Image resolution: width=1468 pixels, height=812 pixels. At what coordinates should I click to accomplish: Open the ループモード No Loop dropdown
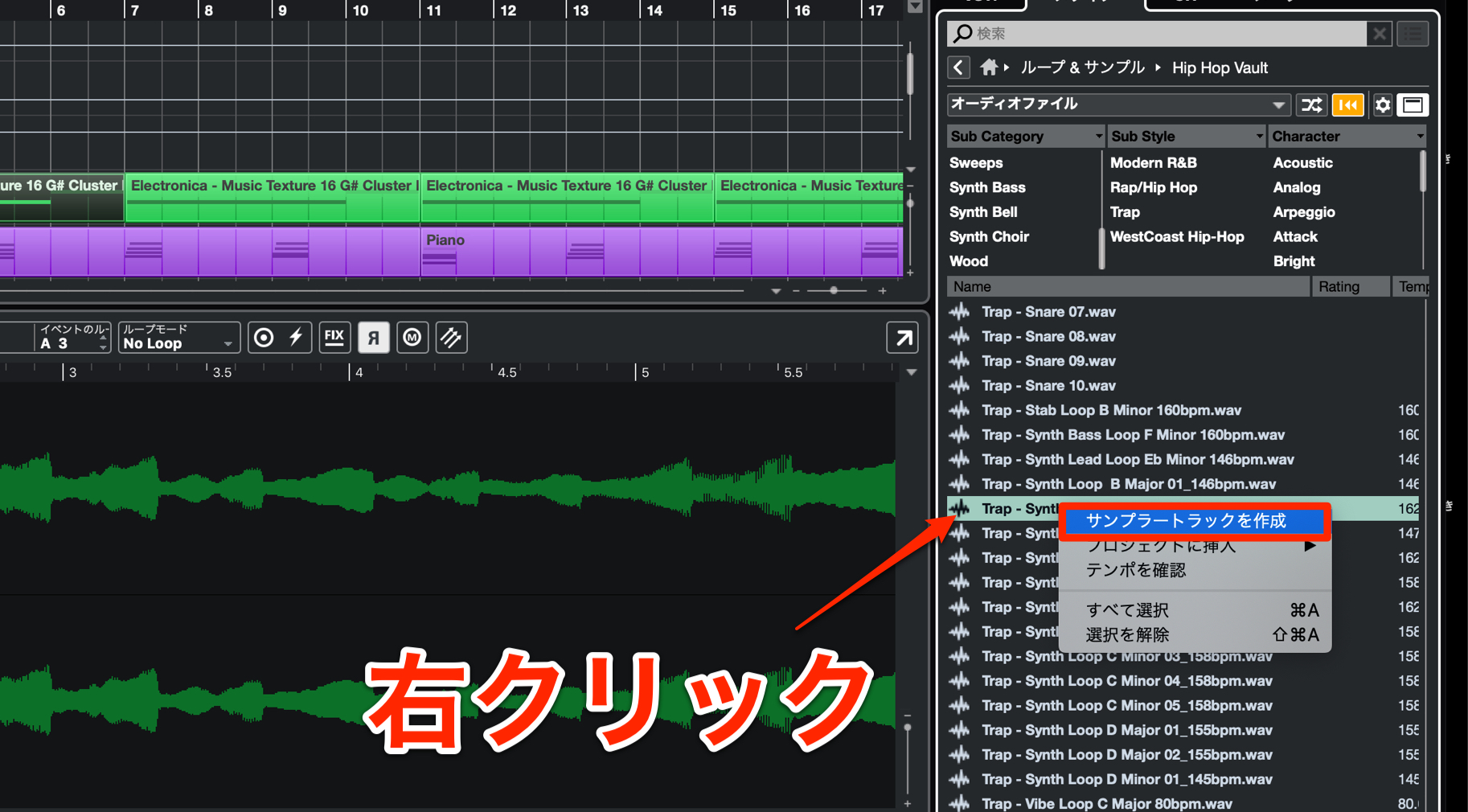pos(178,337)
